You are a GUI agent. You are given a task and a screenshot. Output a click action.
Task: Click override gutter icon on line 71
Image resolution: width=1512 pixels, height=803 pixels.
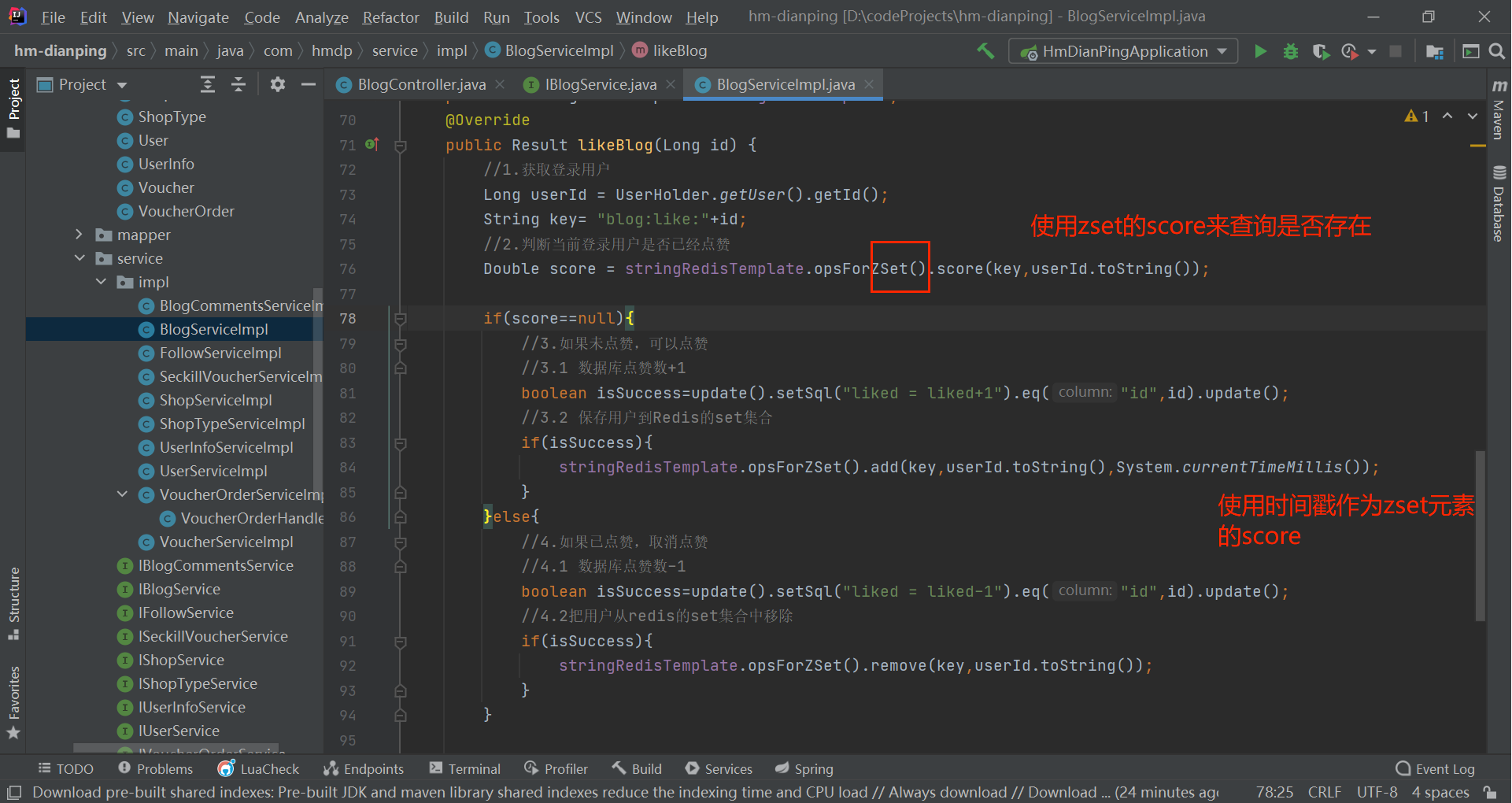(x=372, y=144)
